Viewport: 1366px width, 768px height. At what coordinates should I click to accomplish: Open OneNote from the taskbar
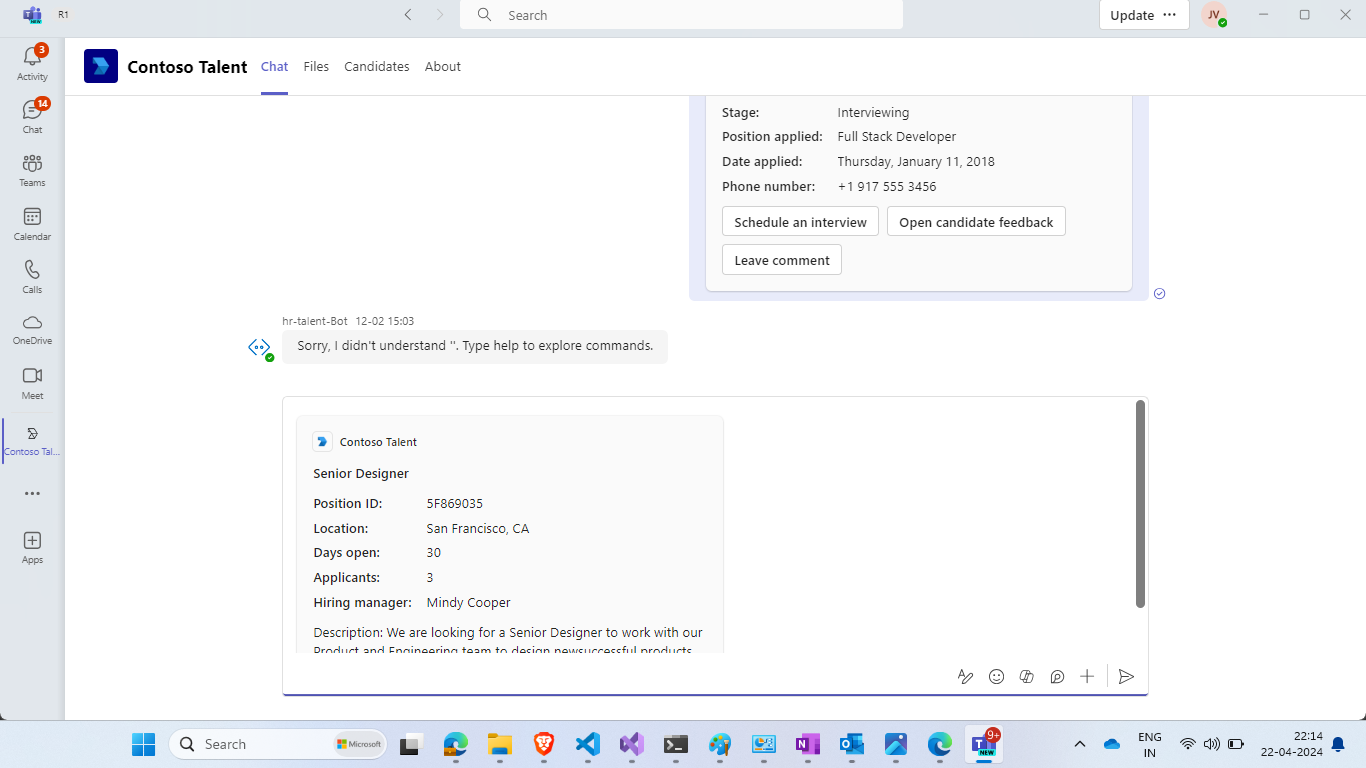click(x=808, y=744)
